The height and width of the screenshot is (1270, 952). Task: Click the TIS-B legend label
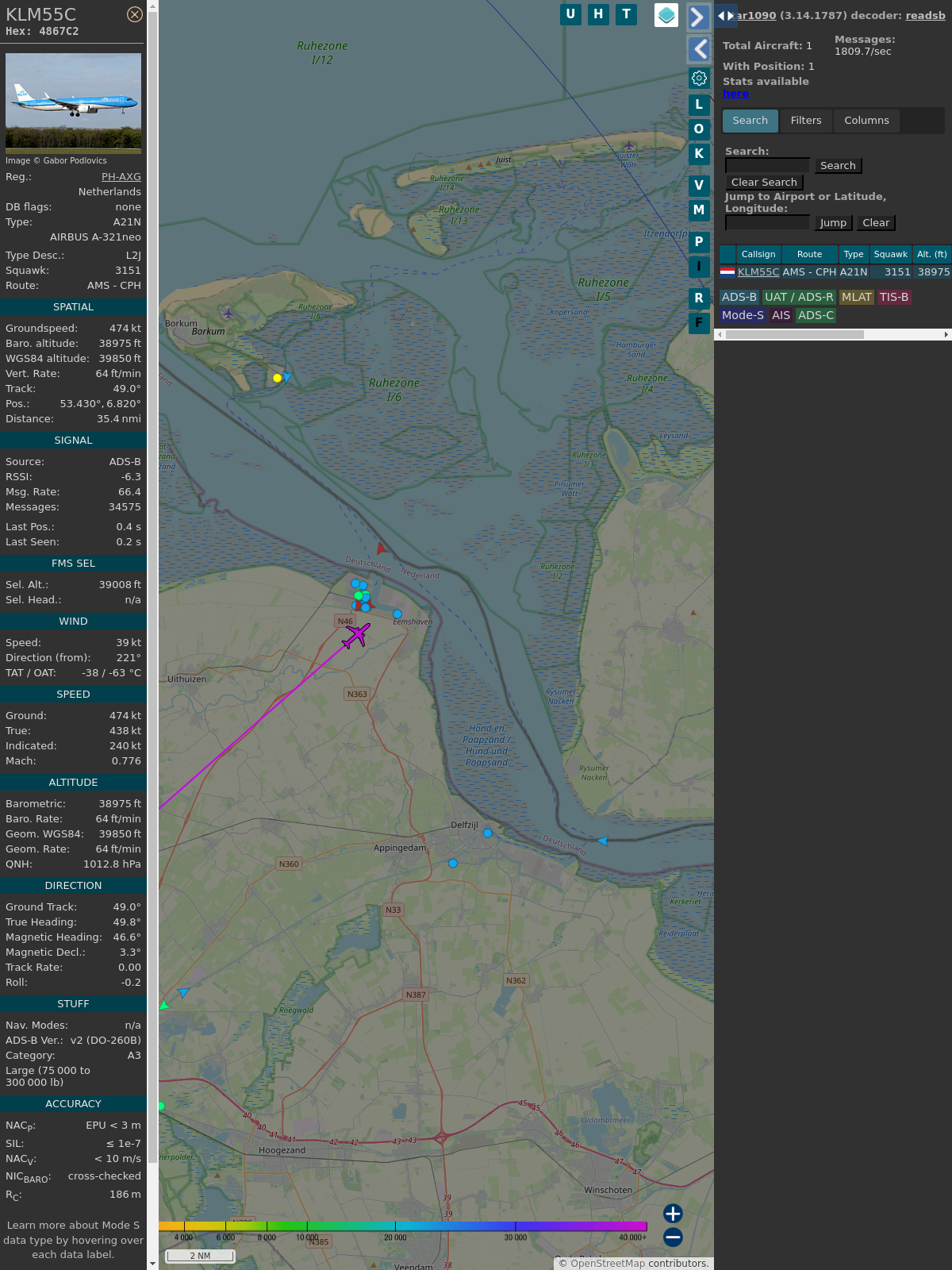pos(894,297)
